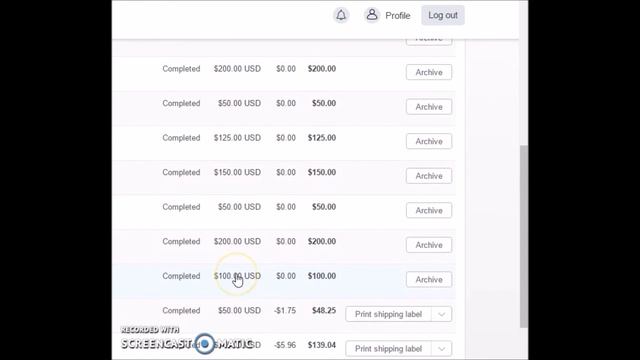Click the $0.00 fee in the $125.00 row
Screen dimensions: 640x360
[286, 138]
